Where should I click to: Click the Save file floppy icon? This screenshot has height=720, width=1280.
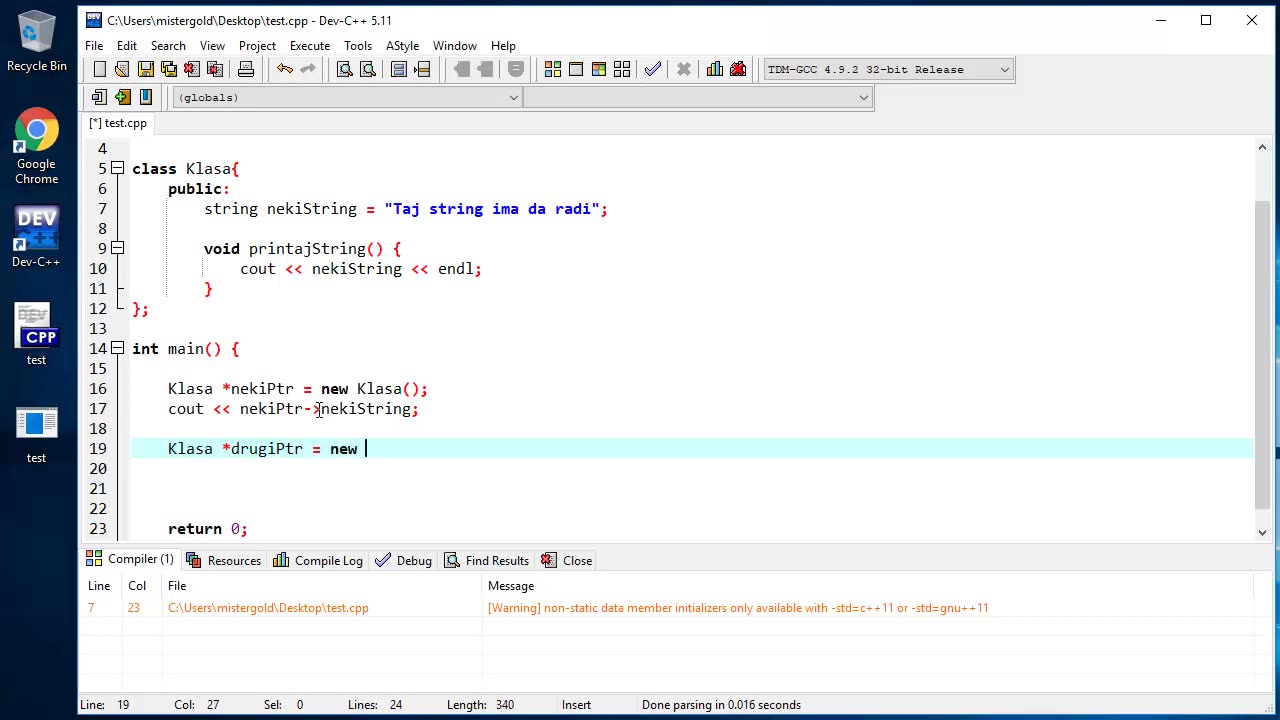(x=145, y=69)
